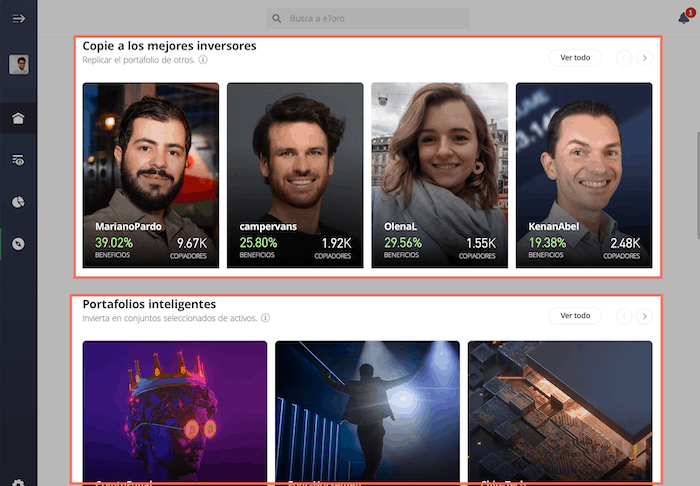This screenshot has height=486, width=700.
Task: Go to next investors with right chevron
Action: 644,58
